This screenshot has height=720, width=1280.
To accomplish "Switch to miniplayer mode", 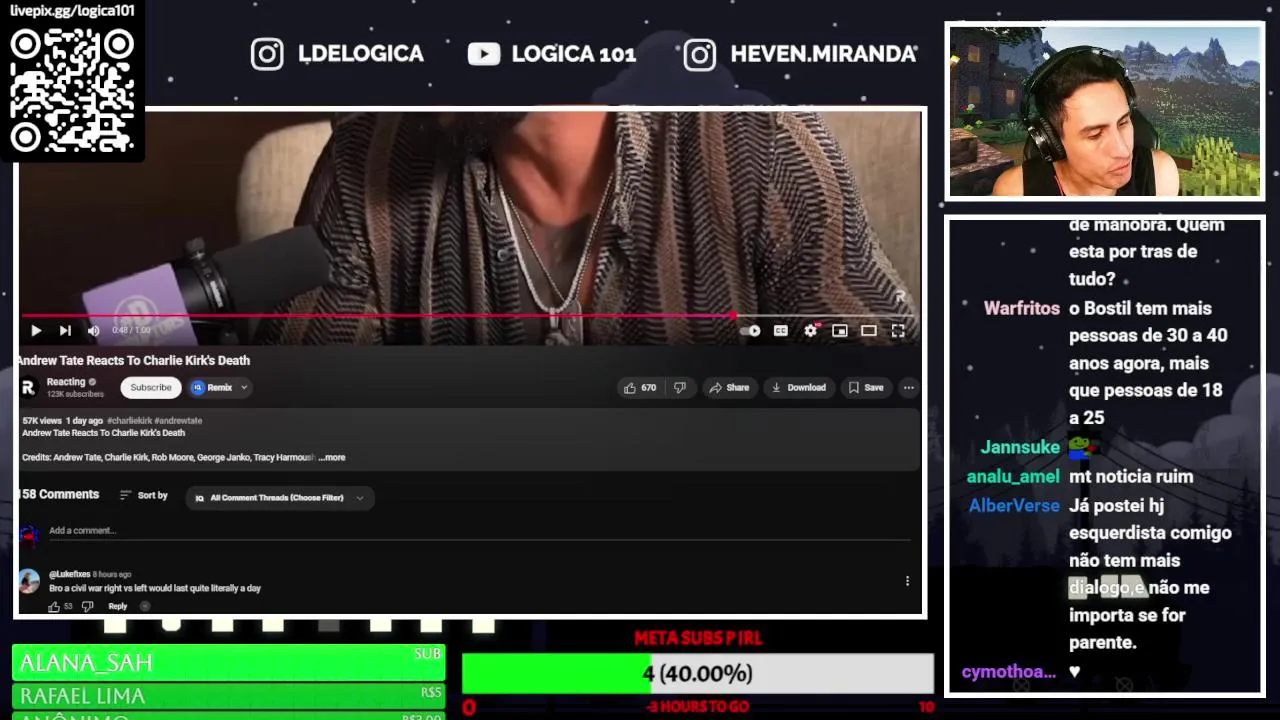I will [x=840, y=331].
